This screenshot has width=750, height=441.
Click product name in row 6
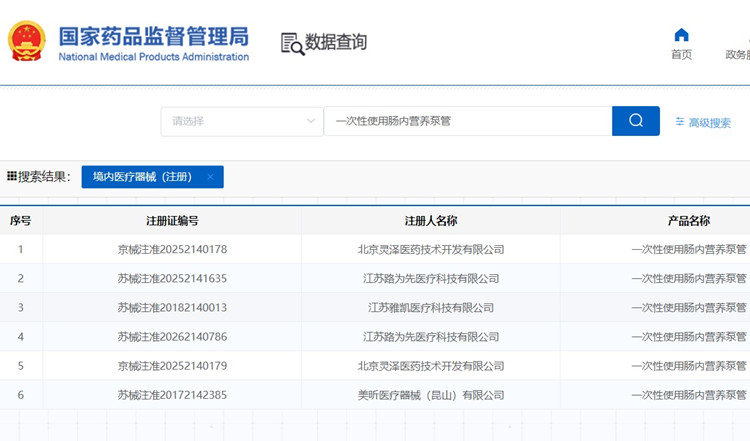(x=689, y=395)
